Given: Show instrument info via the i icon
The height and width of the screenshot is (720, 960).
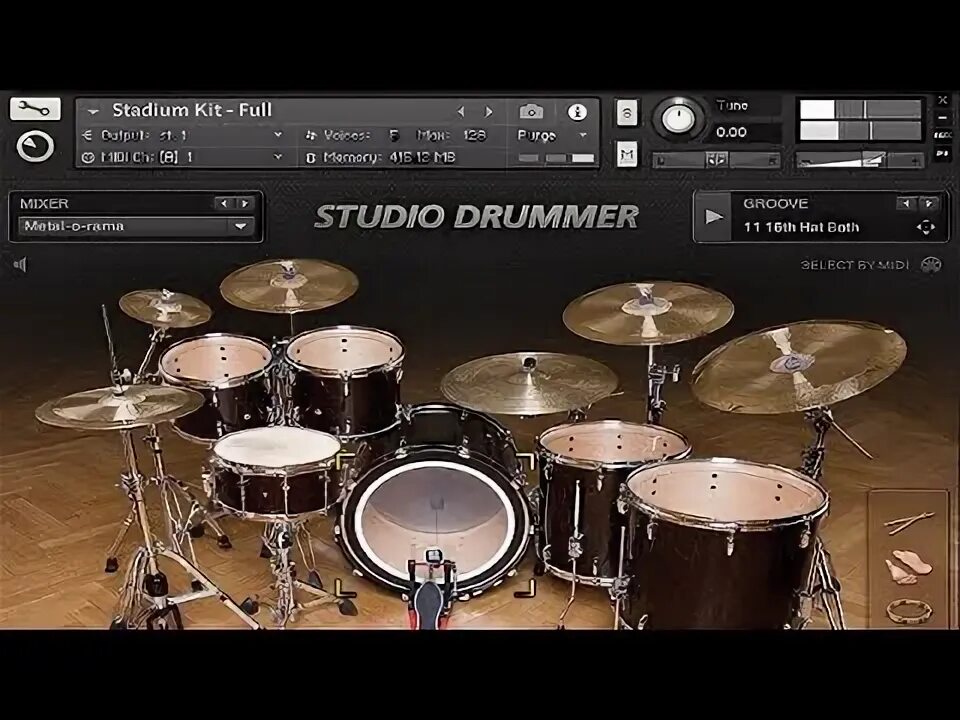Looking at the screenshot, I should click(577, 112).
